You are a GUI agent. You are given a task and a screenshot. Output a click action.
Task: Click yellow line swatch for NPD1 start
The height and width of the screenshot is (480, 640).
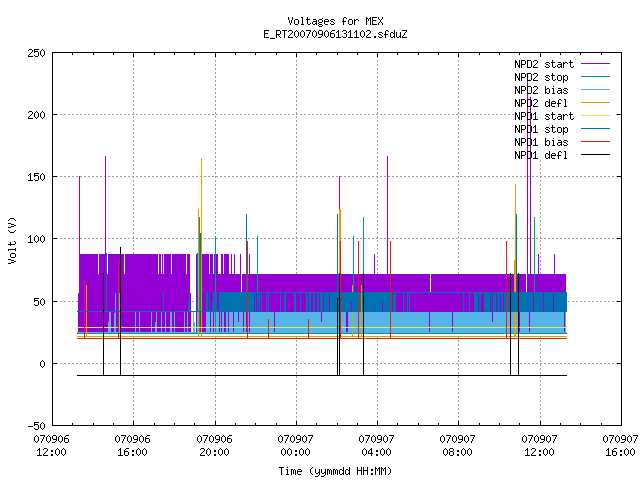[596, 116]
